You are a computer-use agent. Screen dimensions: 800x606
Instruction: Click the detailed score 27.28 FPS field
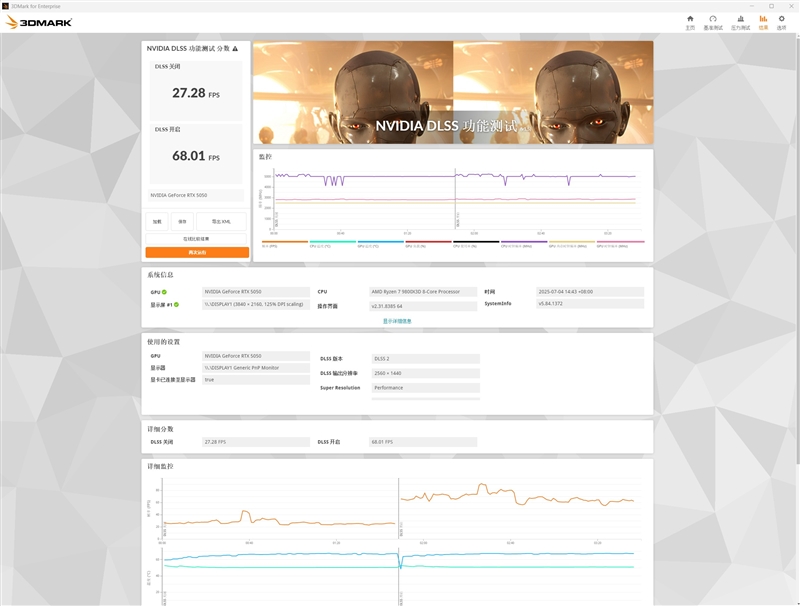(x=256, y=442)
